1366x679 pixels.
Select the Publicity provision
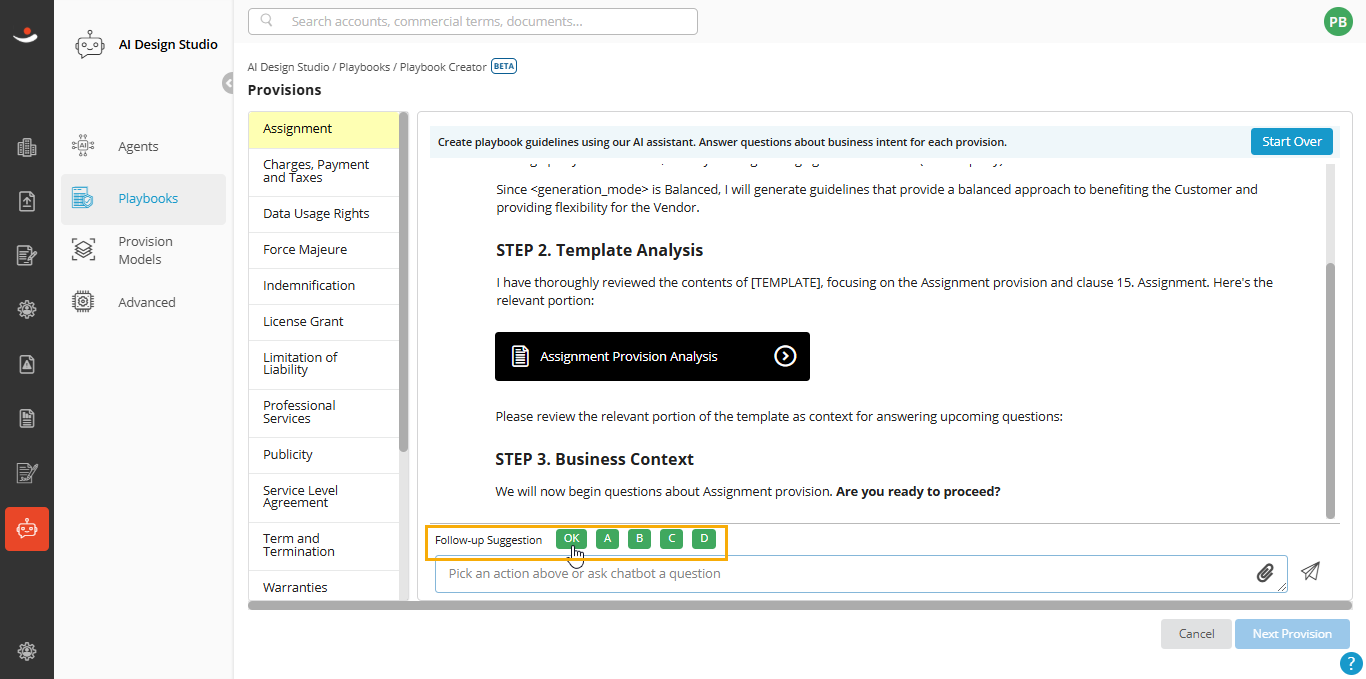[x=323, y=454]
